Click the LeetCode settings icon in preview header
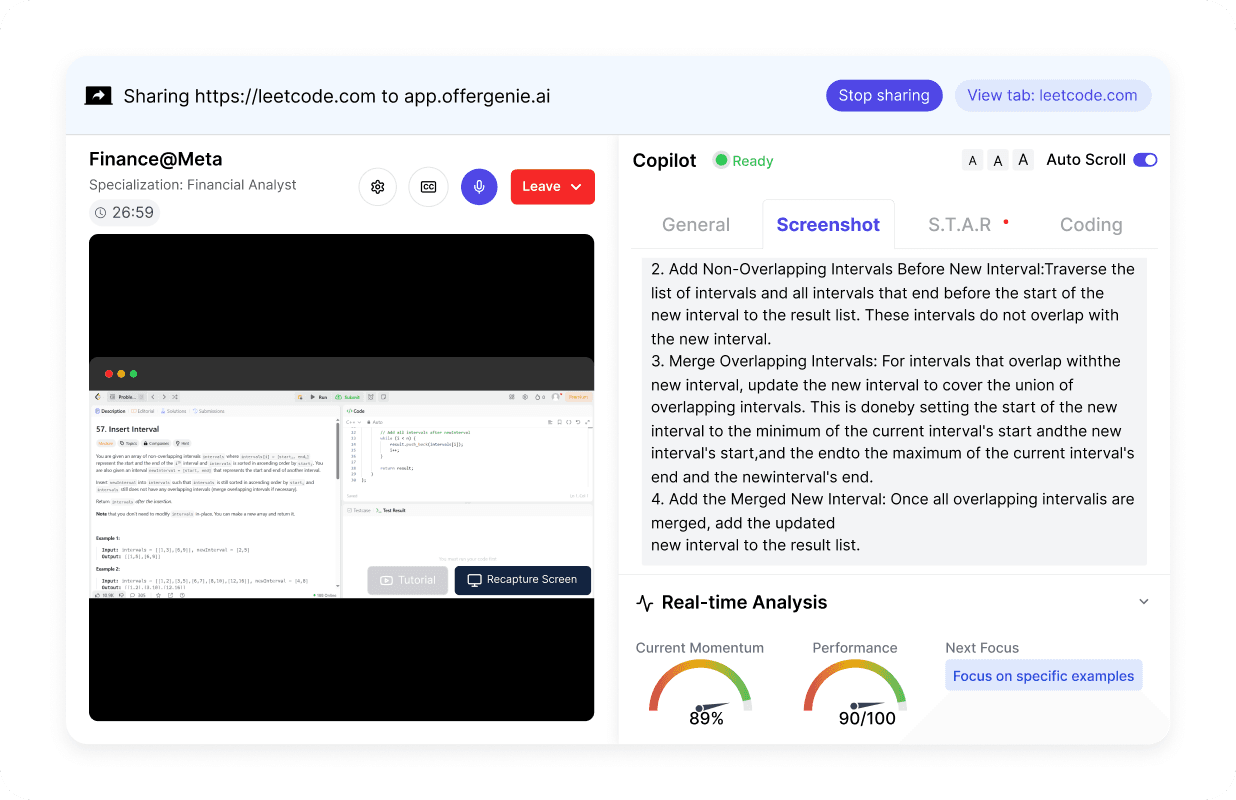 pyautogui.click(x=525, y=397)
